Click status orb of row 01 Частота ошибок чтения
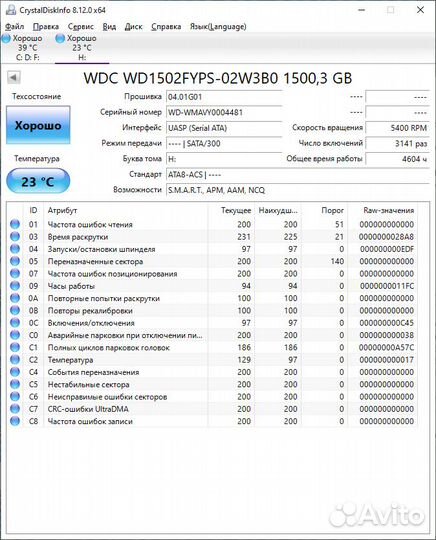Screen dimensions: 436x540 coord(15,224)
